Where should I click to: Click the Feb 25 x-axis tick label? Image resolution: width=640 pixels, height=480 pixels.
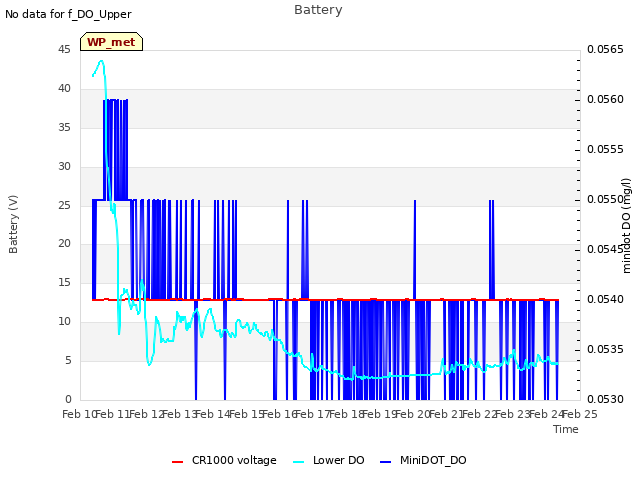[x=580, y=414]
